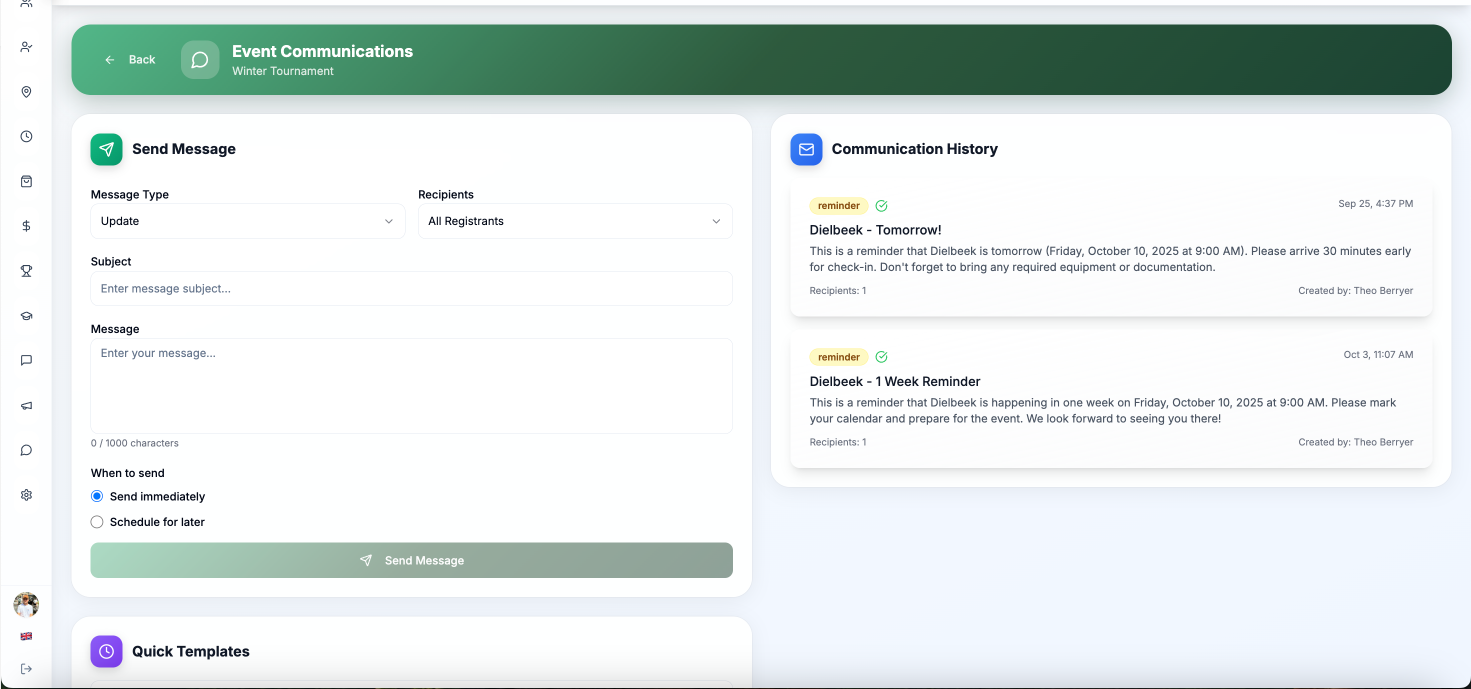Click 'Recipients: 1' on the Tomorrow card

click(x=838, y=291)
